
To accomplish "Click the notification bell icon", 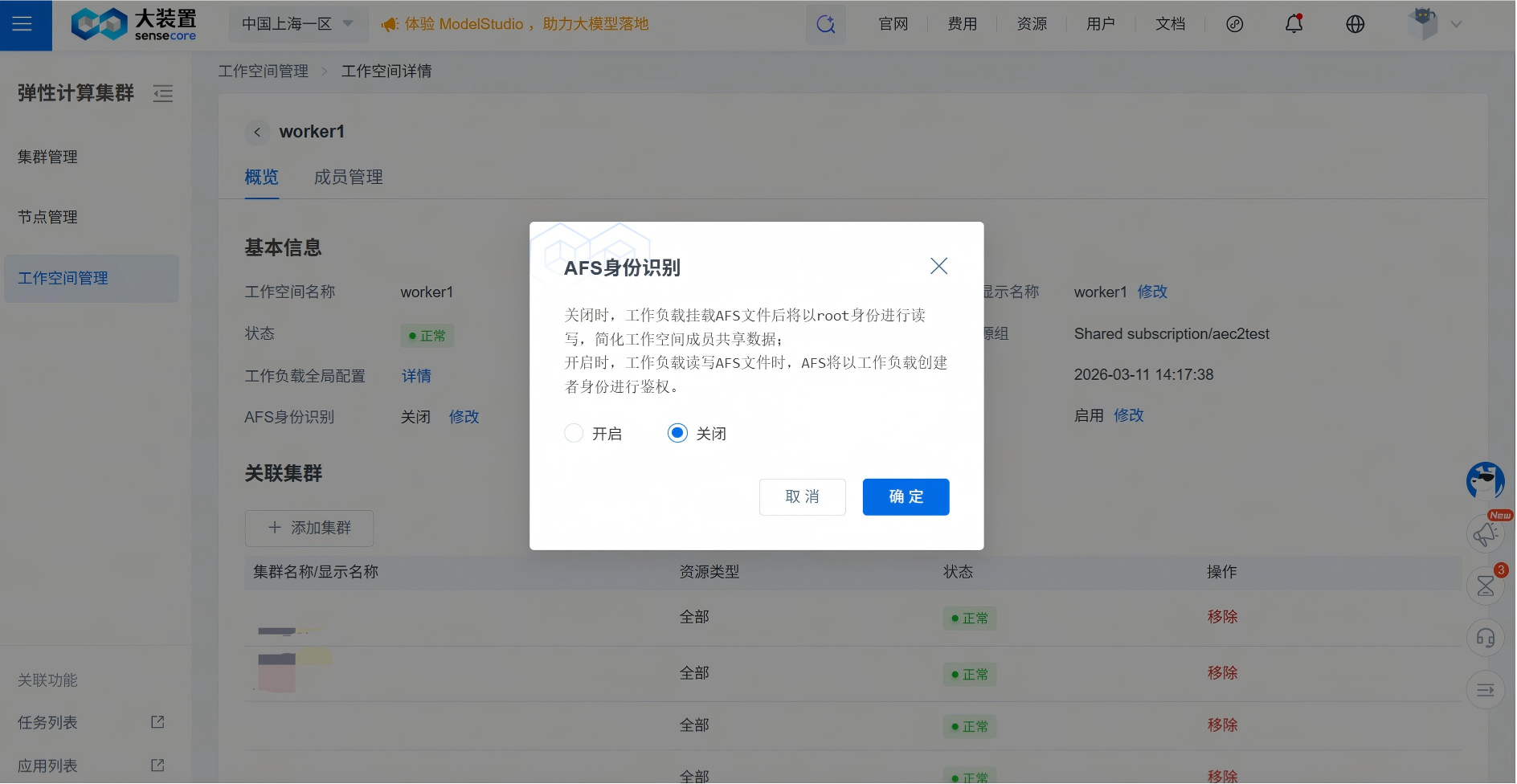I will [x=1294, y=24].
